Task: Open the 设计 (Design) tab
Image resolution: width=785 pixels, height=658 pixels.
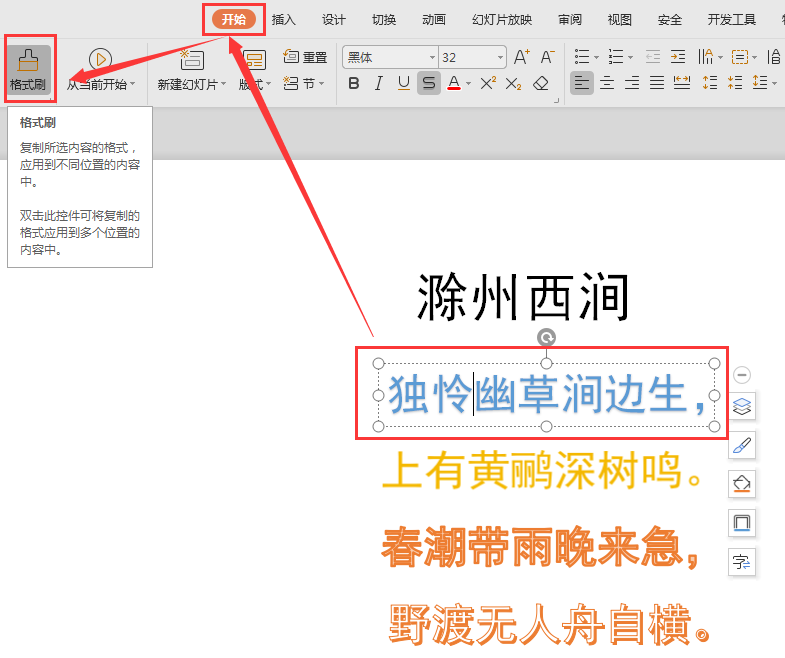Action: pyautogui.click(x=333, y=20)
